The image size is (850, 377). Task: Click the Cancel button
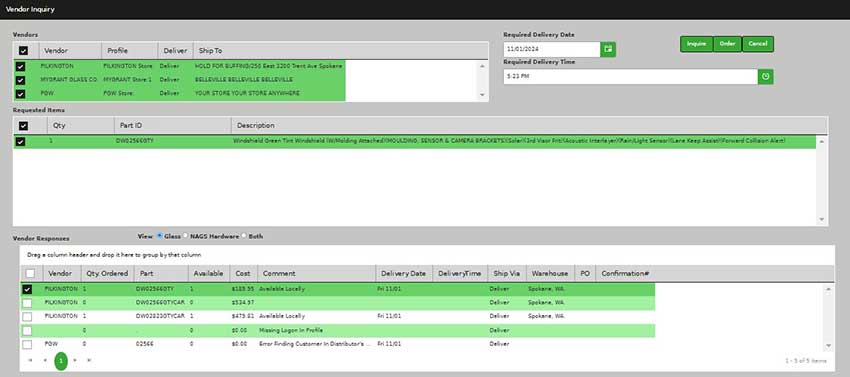click(x=758, y=44)
